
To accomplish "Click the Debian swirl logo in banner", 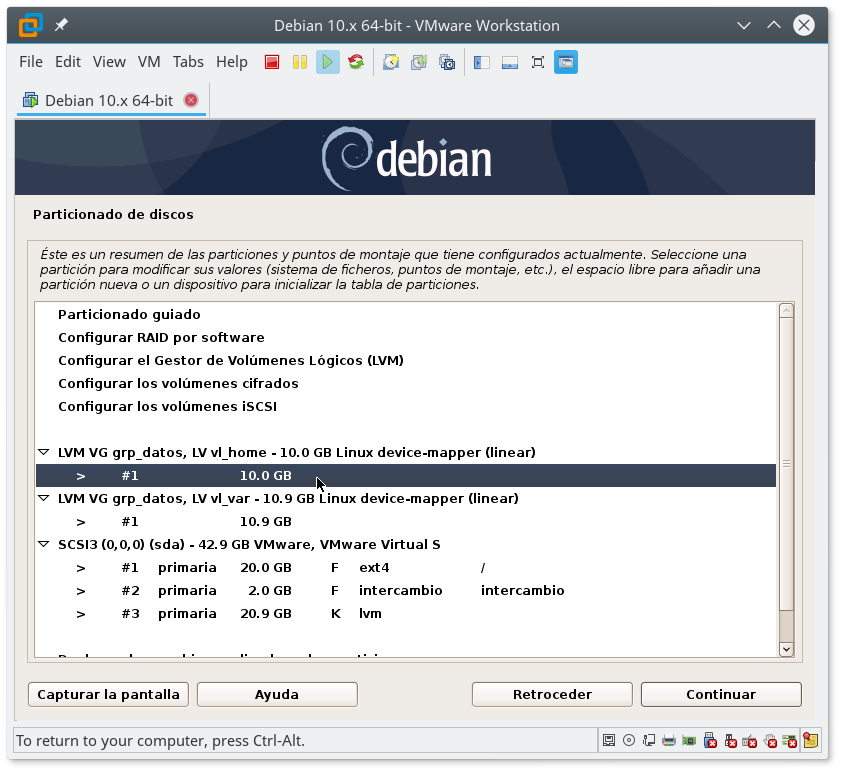I will click(347, 158).
